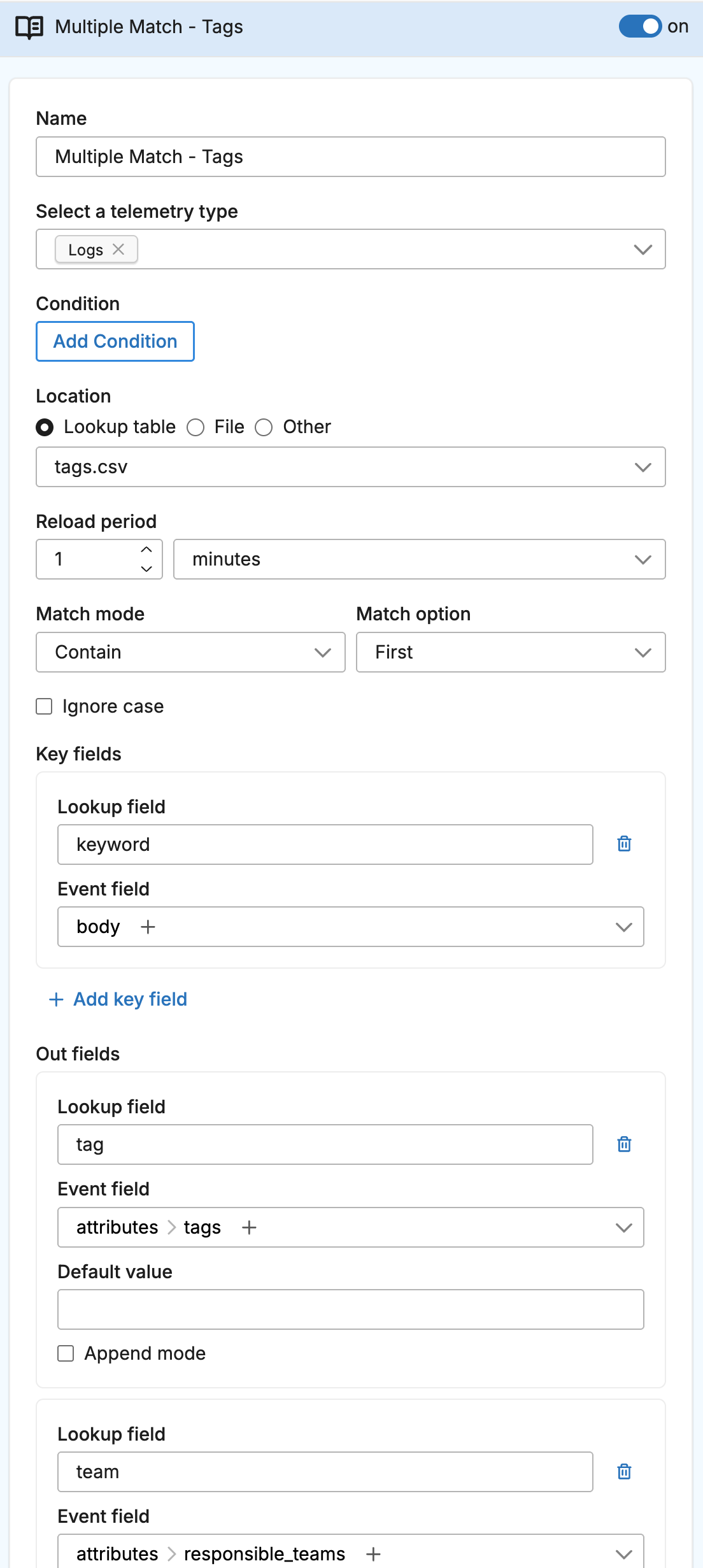Expand the Match option dropdown
The height and width of the screenshot is (1568, 703).
click(x=510, y=652)
